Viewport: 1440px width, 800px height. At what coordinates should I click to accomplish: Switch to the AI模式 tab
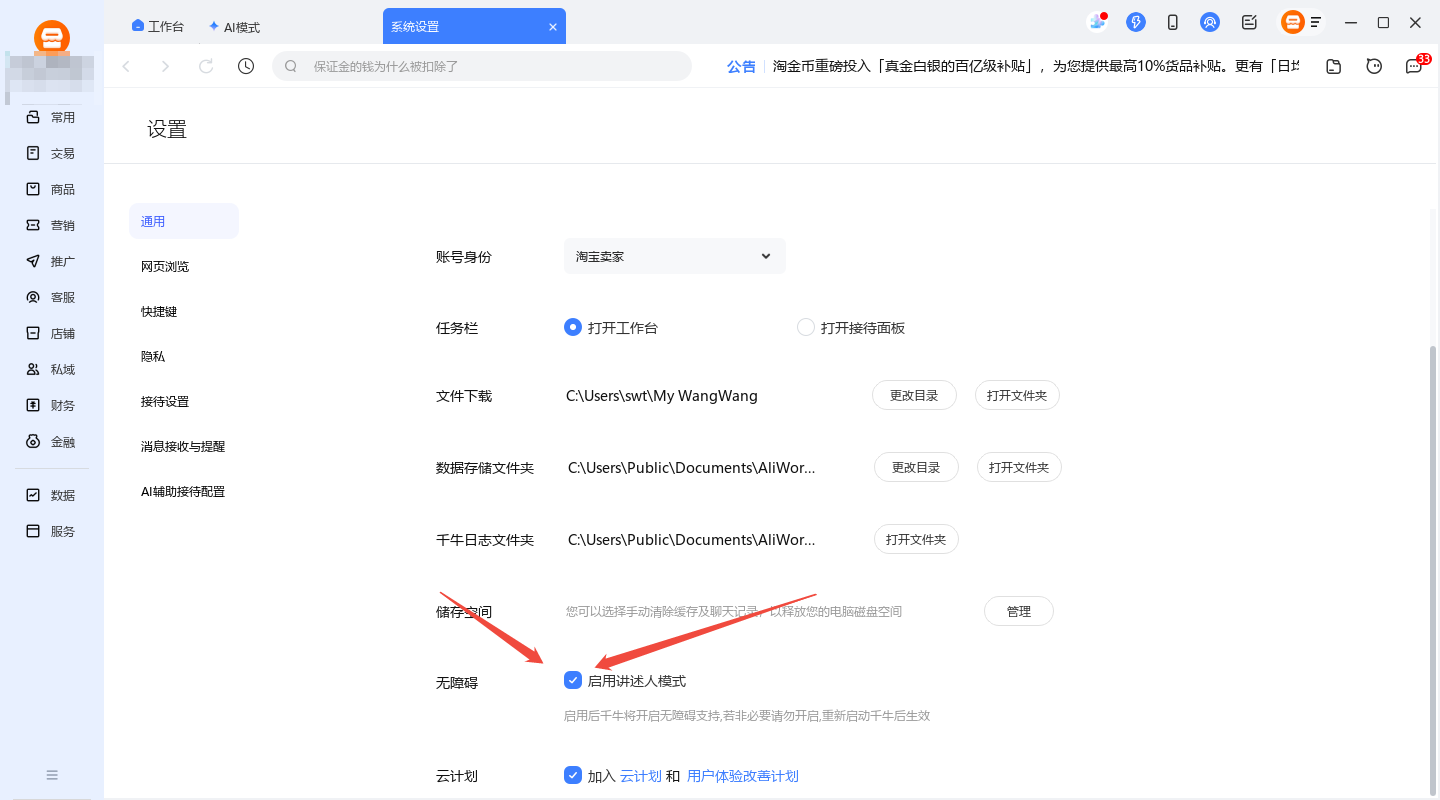click(234, 27)
